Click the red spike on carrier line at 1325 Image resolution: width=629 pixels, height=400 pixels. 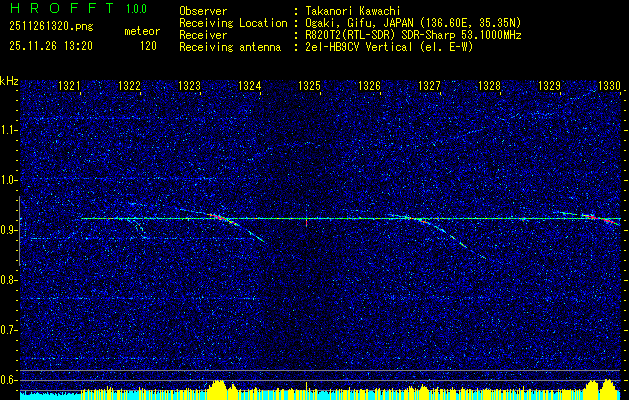pos(306,223)
